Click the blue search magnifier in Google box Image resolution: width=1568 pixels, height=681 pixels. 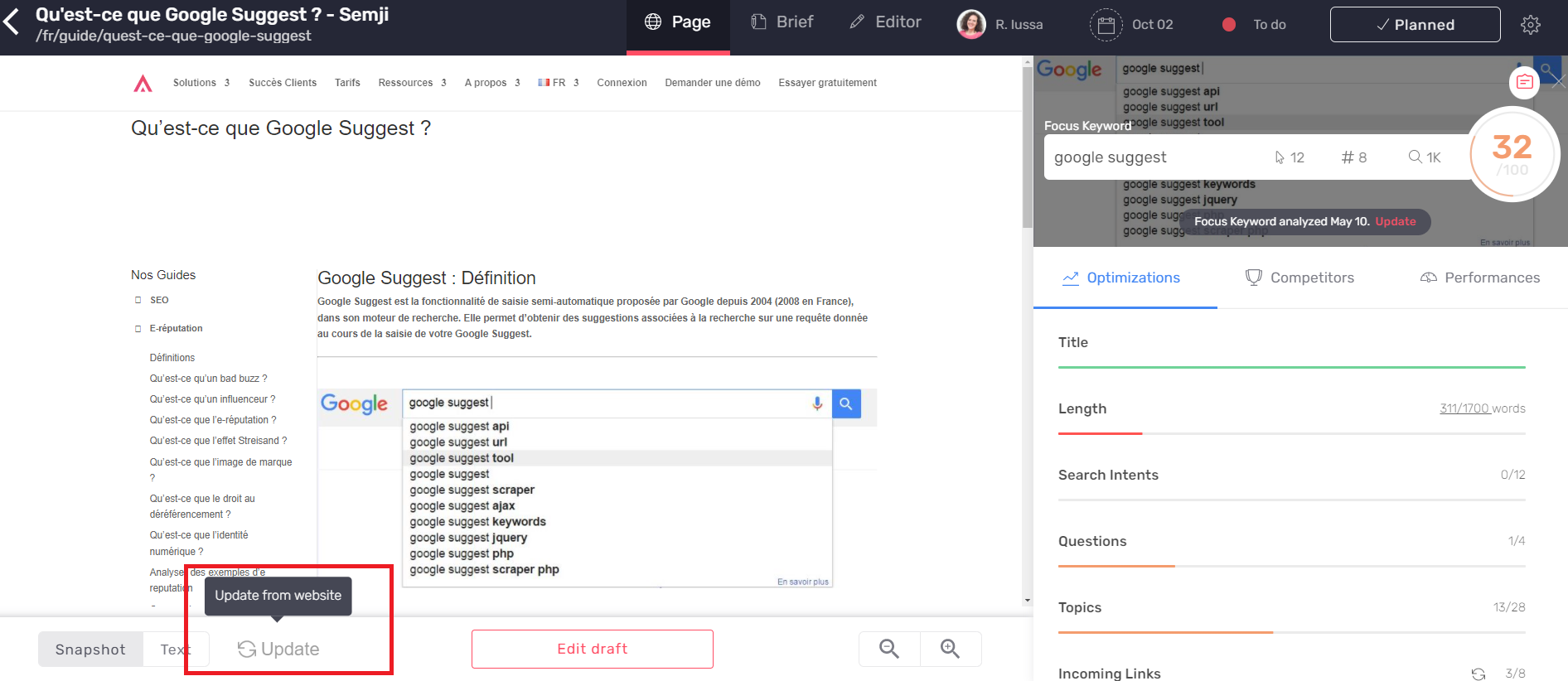click(846, 403)
